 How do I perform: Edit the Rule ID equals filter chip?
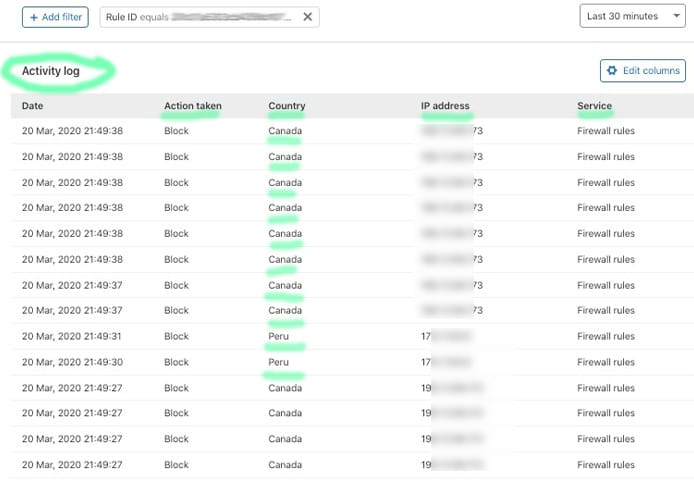(x=200, y=17)
